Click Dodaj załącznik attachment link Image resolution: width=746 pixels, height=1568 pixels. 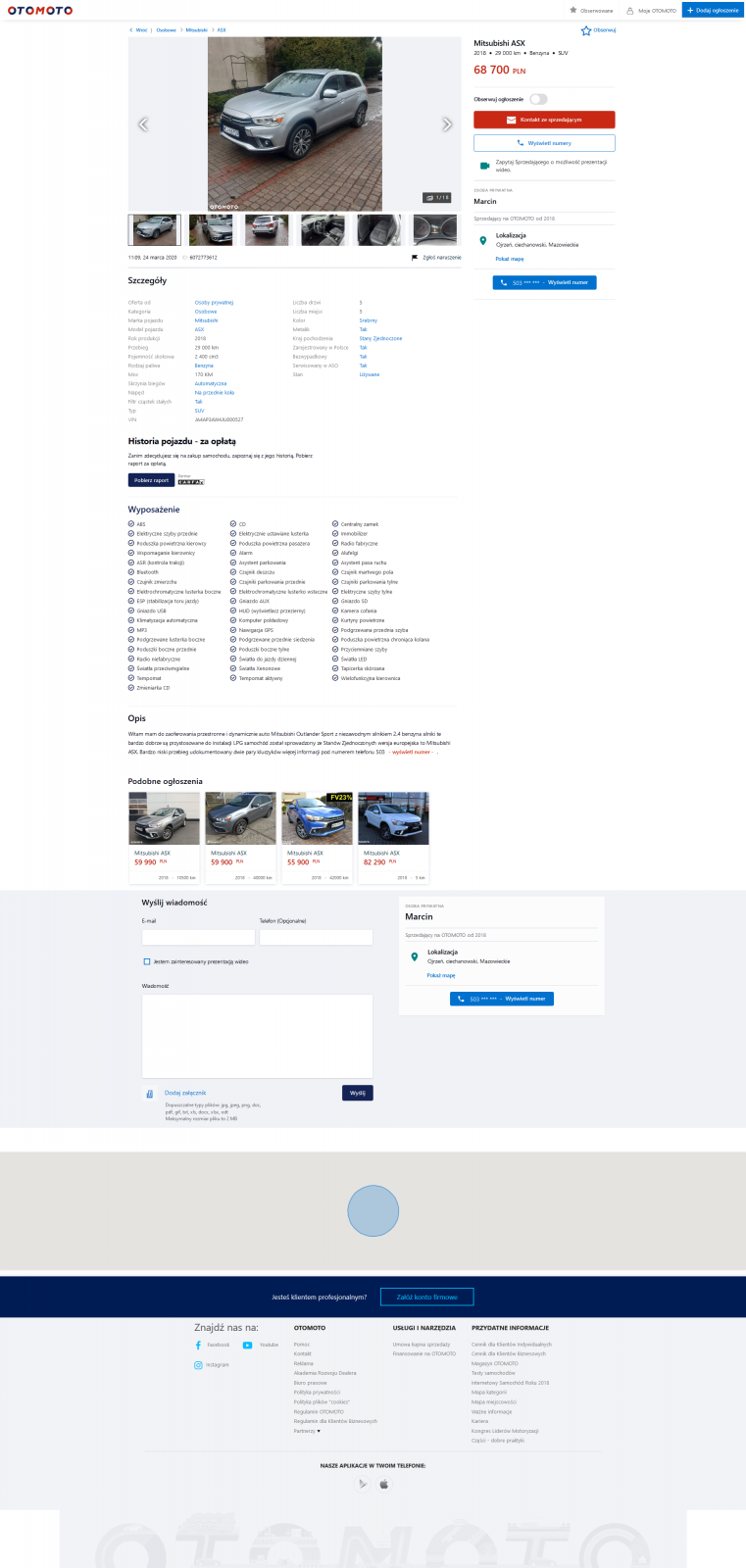(x=185, y=1093)
